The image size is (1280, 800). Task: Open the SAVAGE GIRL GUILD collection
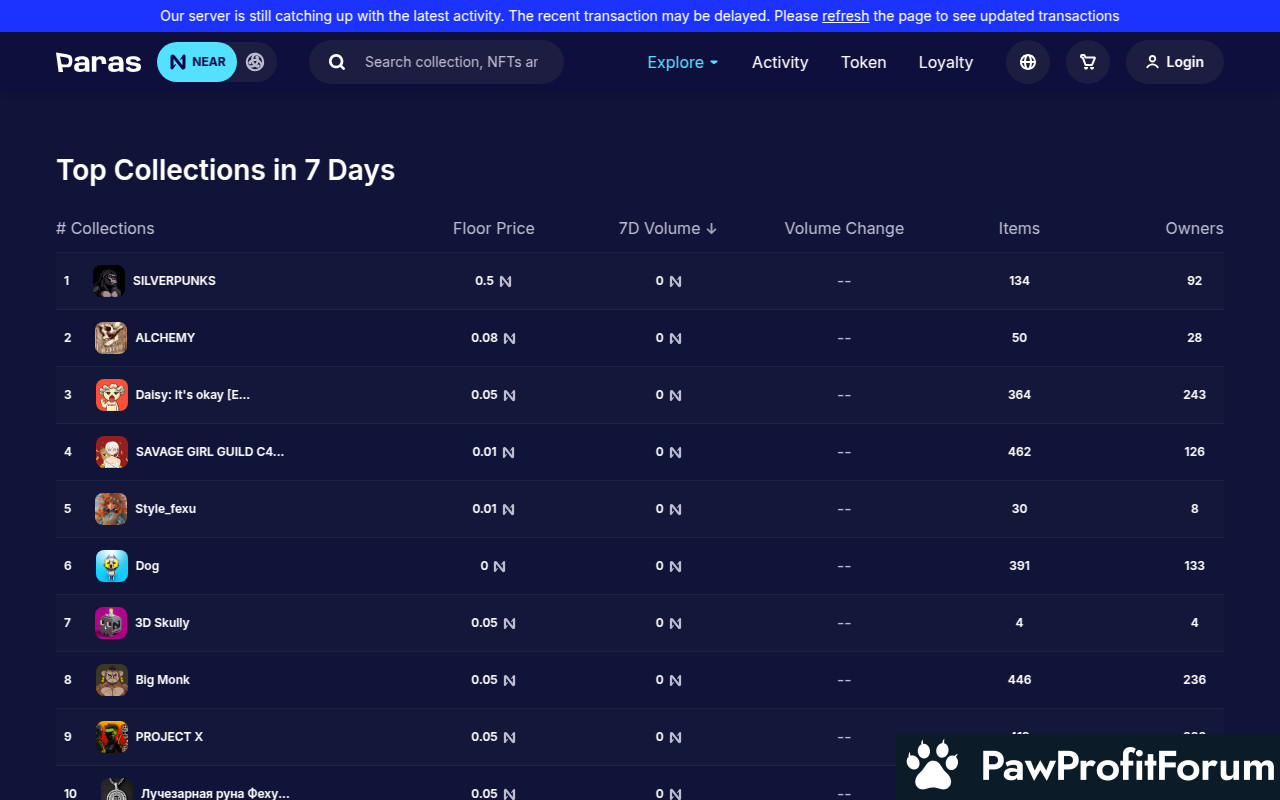point(209,452)
